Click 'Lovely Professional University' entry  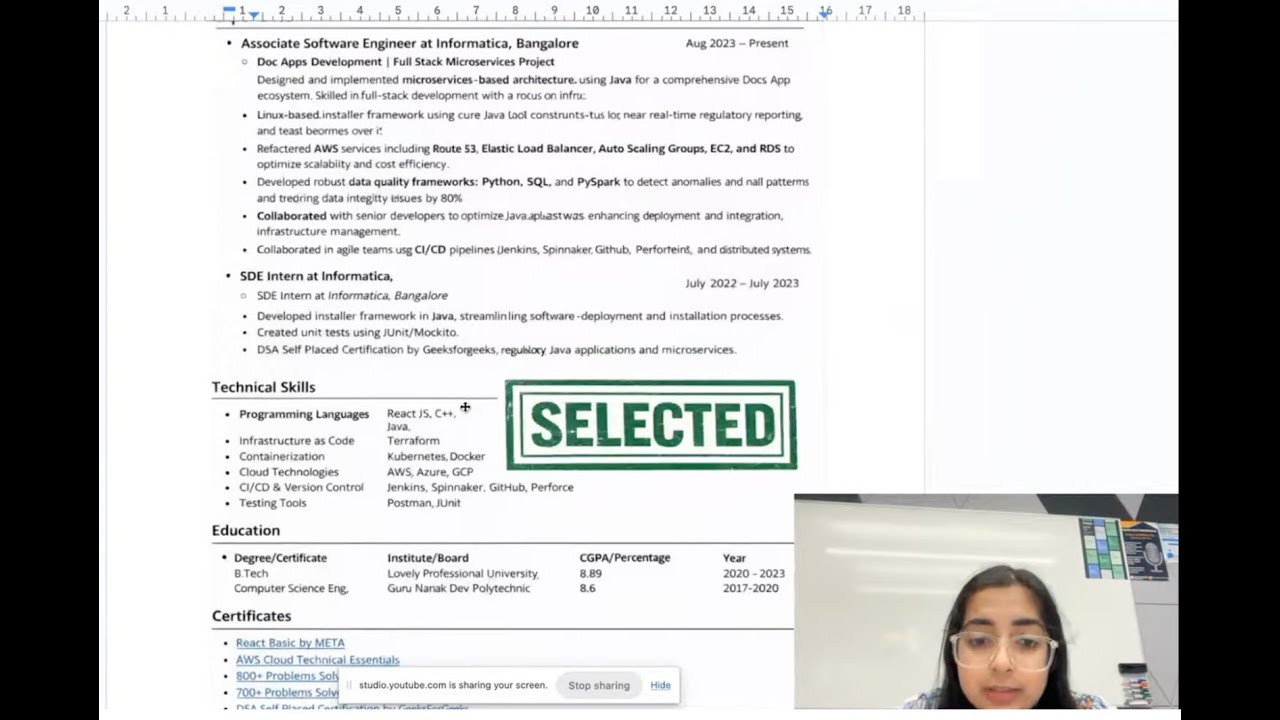(x=463, y=574)
